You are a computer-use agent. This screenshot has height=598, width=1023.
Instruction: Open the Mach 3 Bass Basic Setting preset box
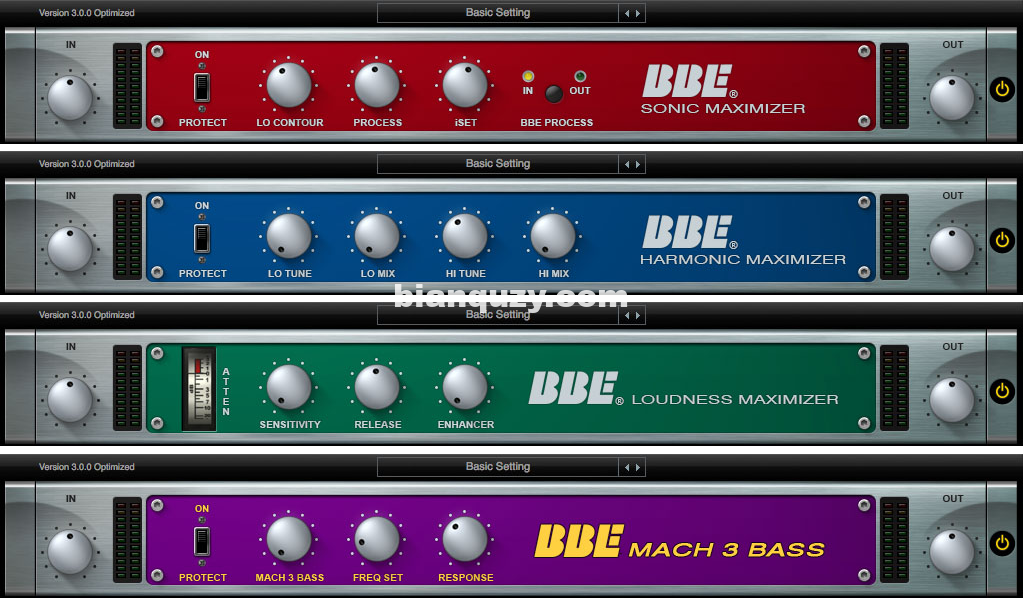[x=498, y=467]
